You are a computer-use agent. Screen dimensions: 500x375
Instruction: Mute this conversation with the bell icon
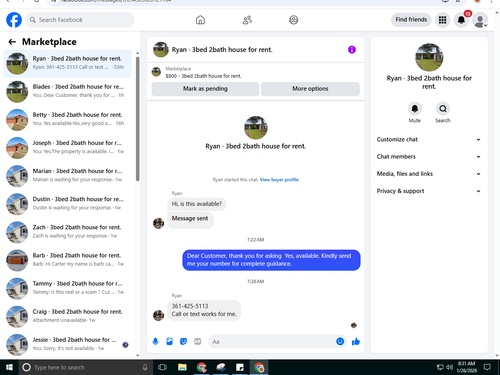pyautogui.click(x=415, y=109)
